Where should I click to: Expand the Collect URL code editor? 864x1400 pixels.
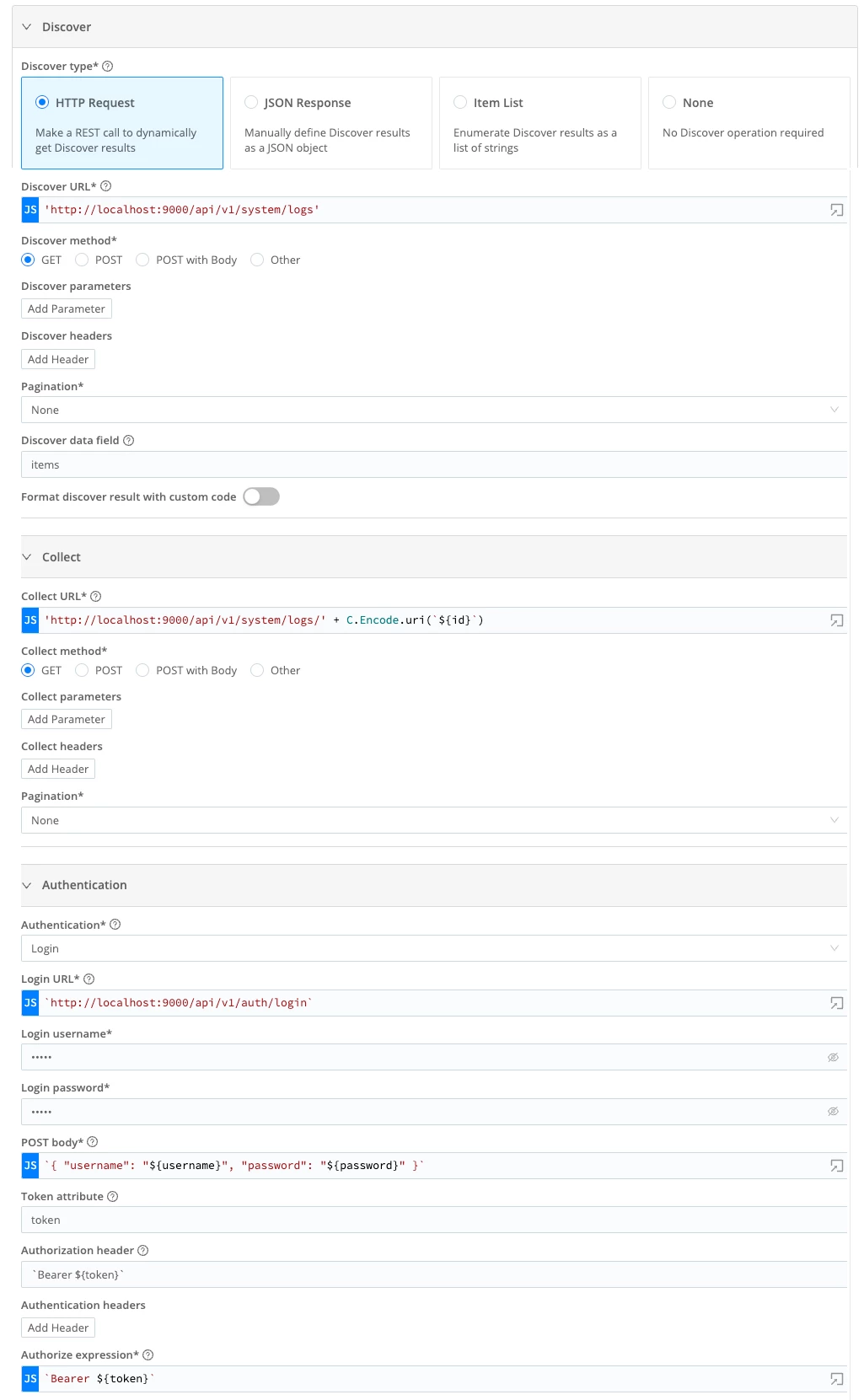point(836,620)
